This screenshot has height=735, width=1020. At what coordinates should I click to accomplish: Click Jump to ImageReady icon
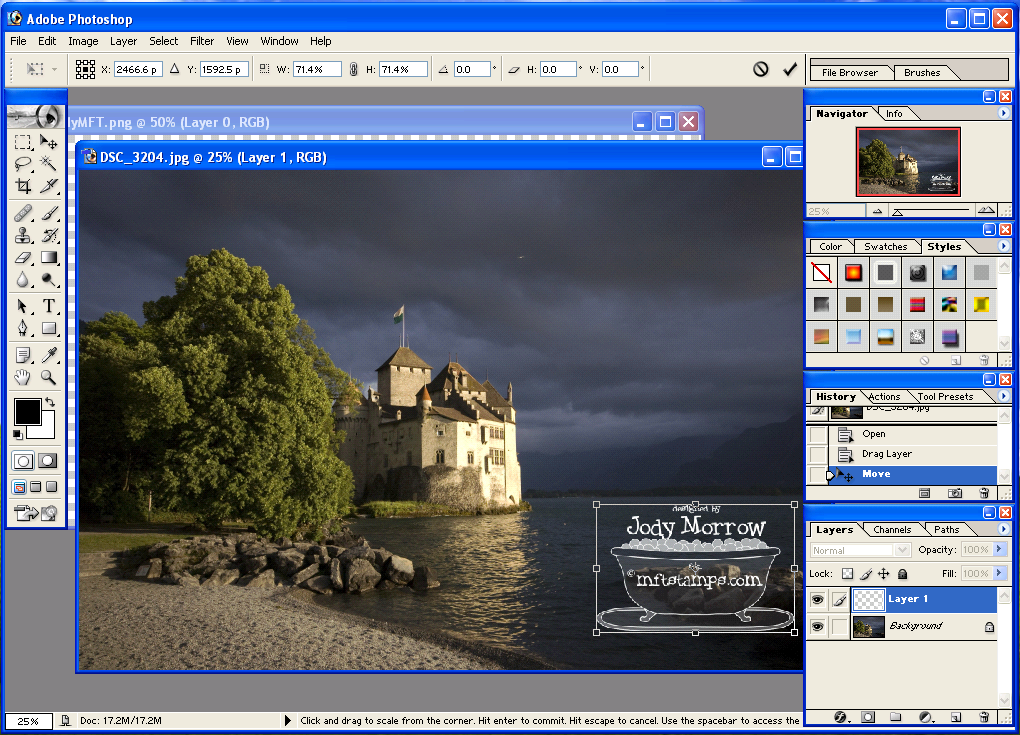click(36, 513)
